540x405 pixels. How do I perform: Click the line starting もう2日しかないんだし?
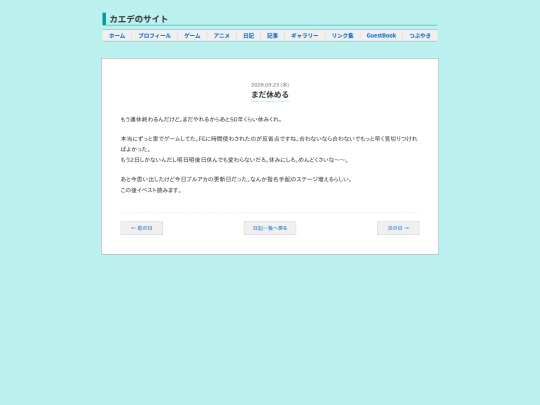coord(235,160)
